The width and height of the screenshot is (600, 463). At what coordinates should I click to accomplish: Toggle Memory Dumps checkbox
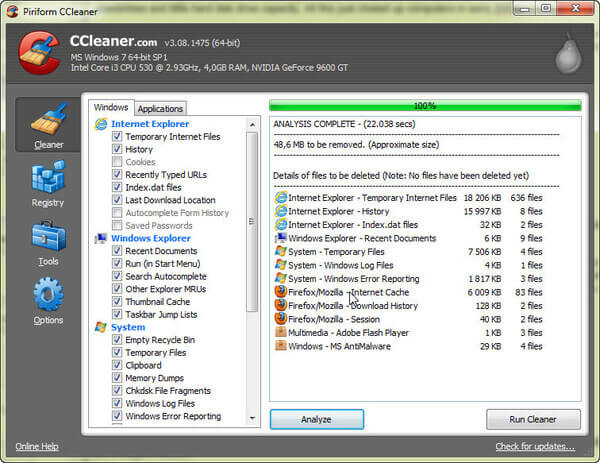coord(117,378)
